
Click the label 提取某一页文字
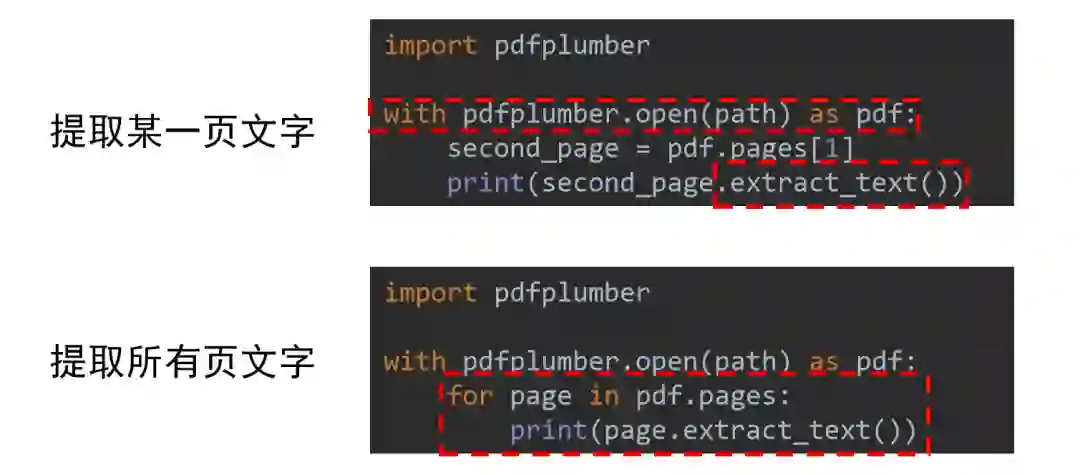pyautogui.click(x=183, y=131)
